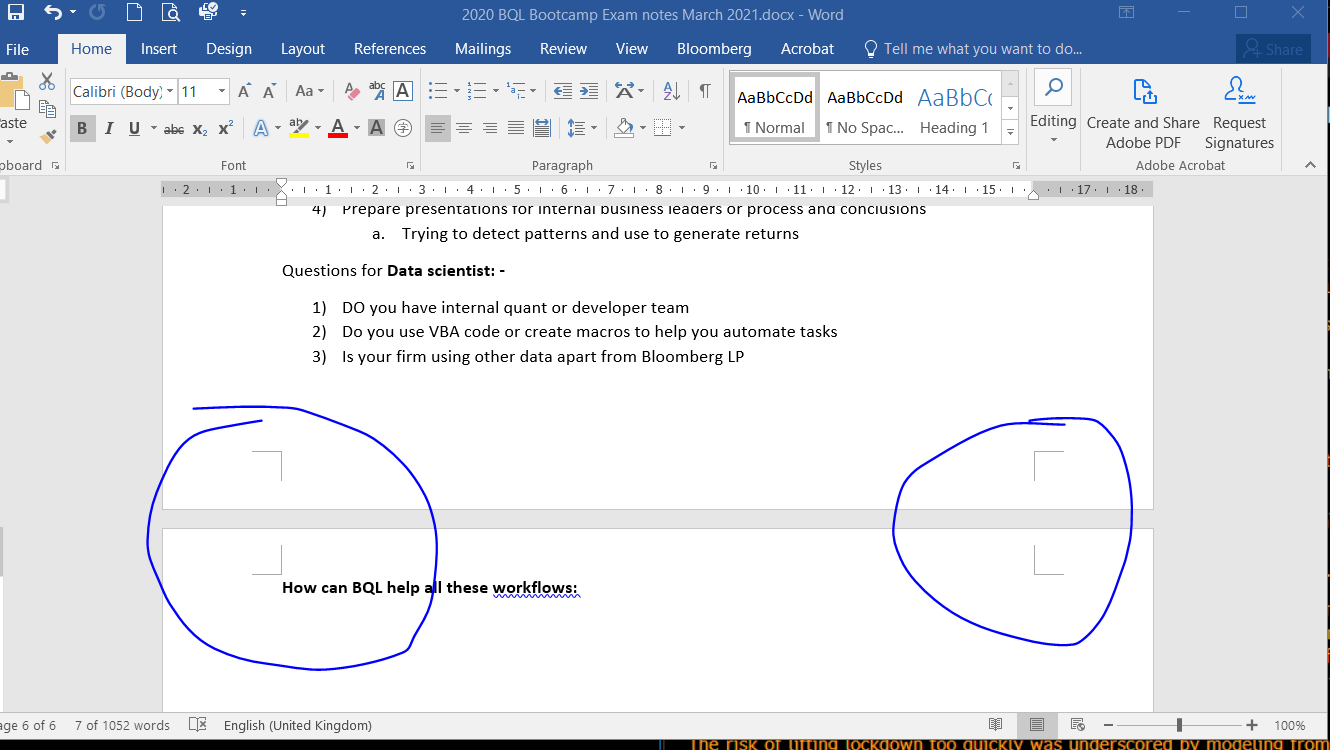Click the zoom slider handle
The width and height of the screenshot is (1330, 750).
click(x=1180, y=725)
